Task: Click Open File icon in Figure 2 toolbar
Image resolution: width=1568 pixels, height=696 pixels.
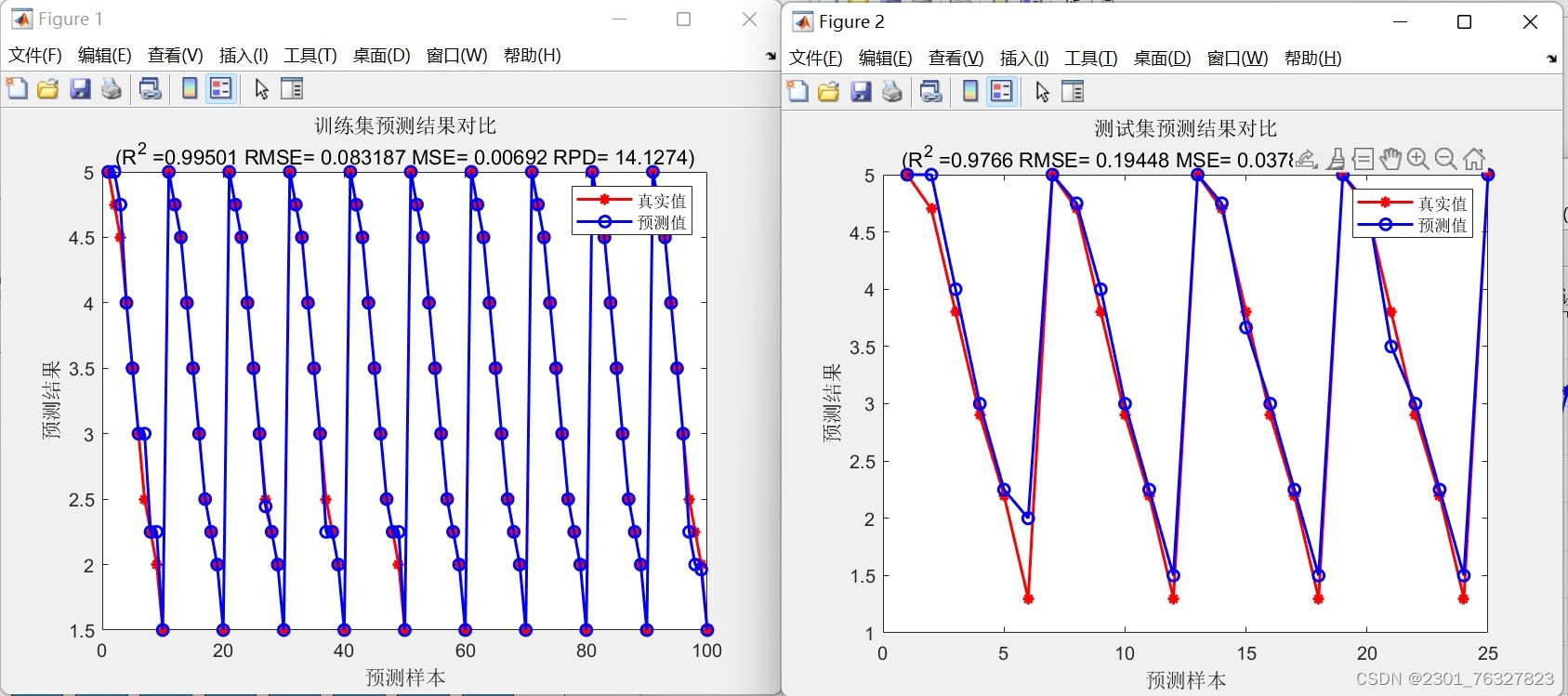Action: click(x=828, y=92)
